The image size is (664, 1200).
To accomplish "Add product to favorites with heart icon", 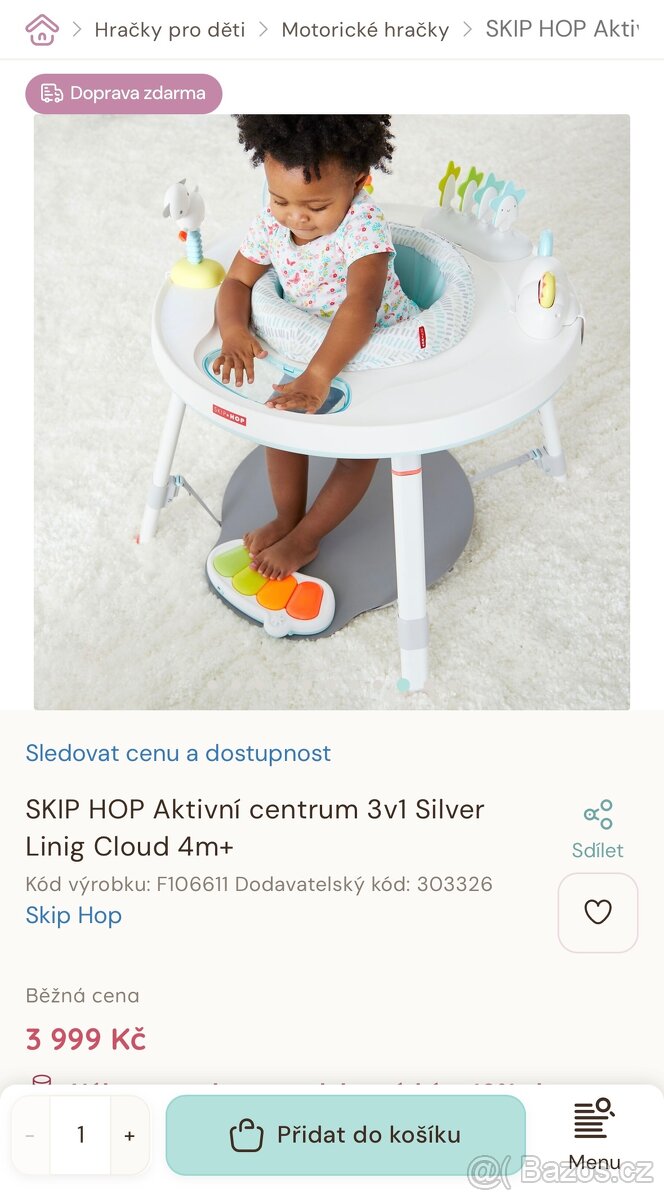I will pos(598,912).
